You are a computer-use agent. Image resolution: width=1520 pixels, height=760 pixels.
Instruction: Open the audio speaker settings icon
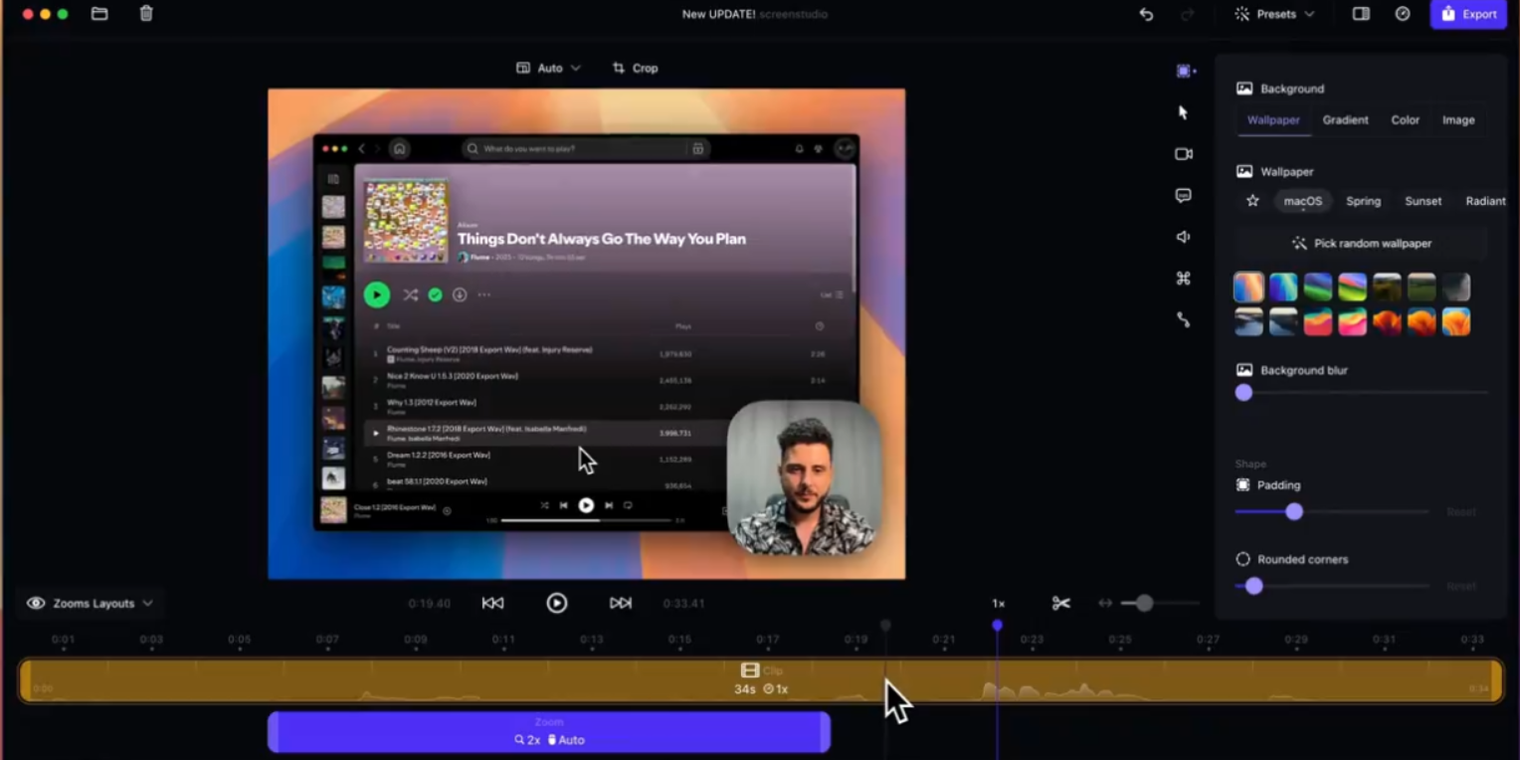coord(1183,237)
